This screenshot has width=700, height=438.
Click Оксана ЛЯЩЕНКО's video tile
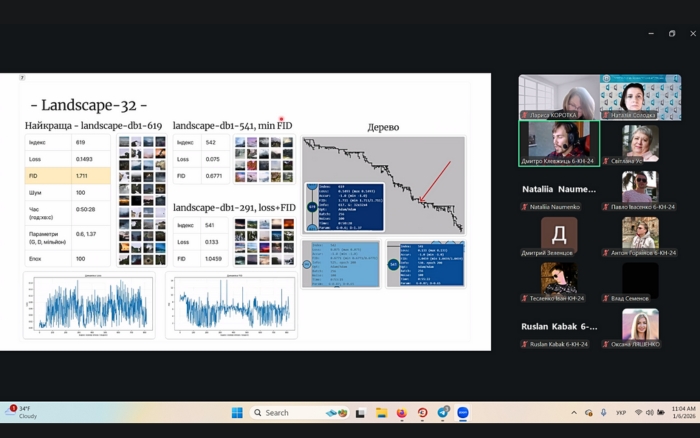[x=640, y=327]
